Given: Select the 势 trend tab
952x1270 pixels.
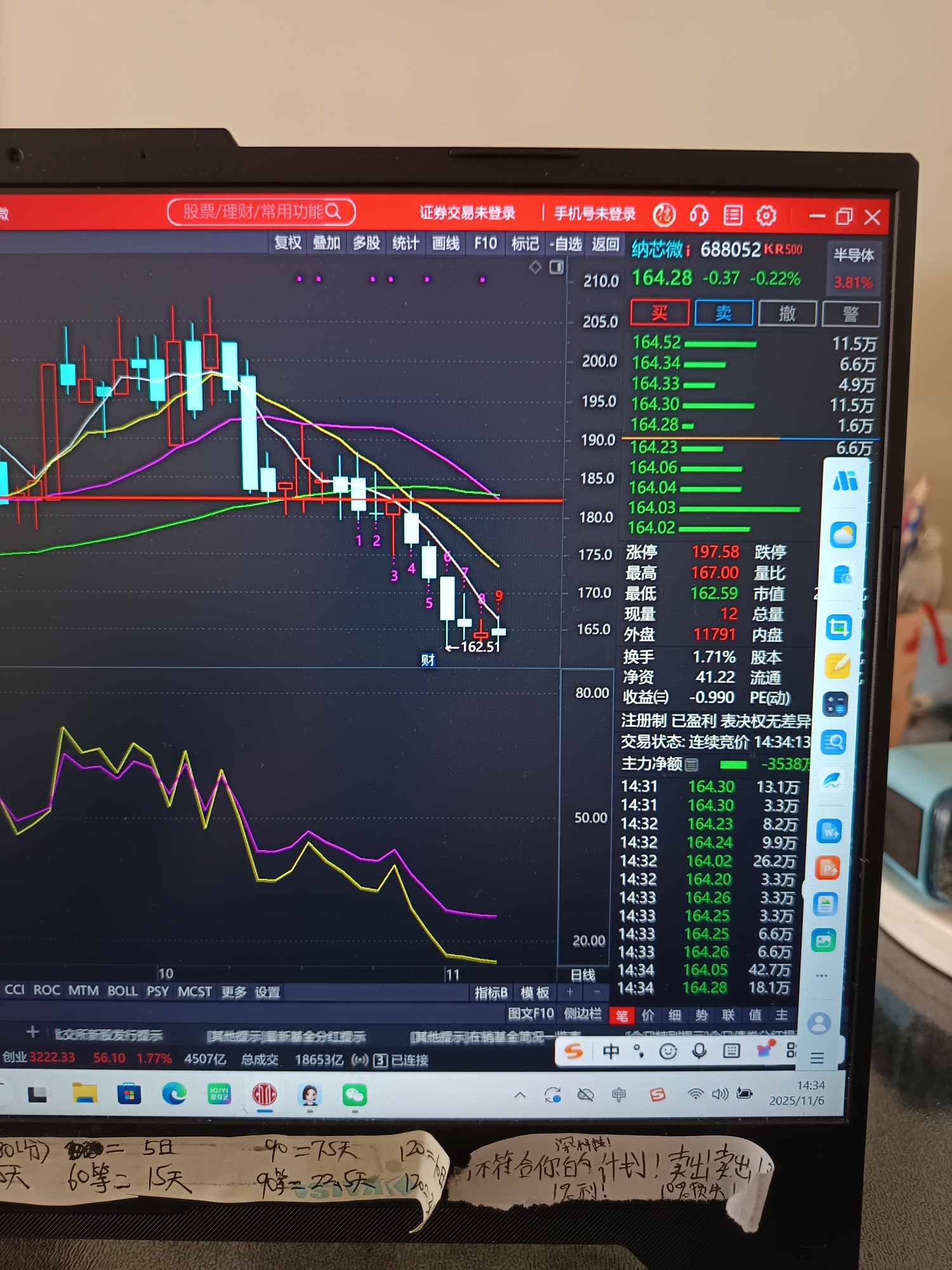Looking at the screenshot, I should point(701,1015).
